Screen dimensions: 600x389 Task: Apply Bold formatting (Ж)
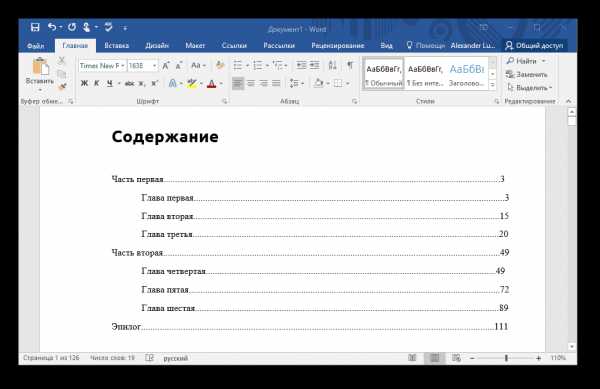tap(84, 83)
